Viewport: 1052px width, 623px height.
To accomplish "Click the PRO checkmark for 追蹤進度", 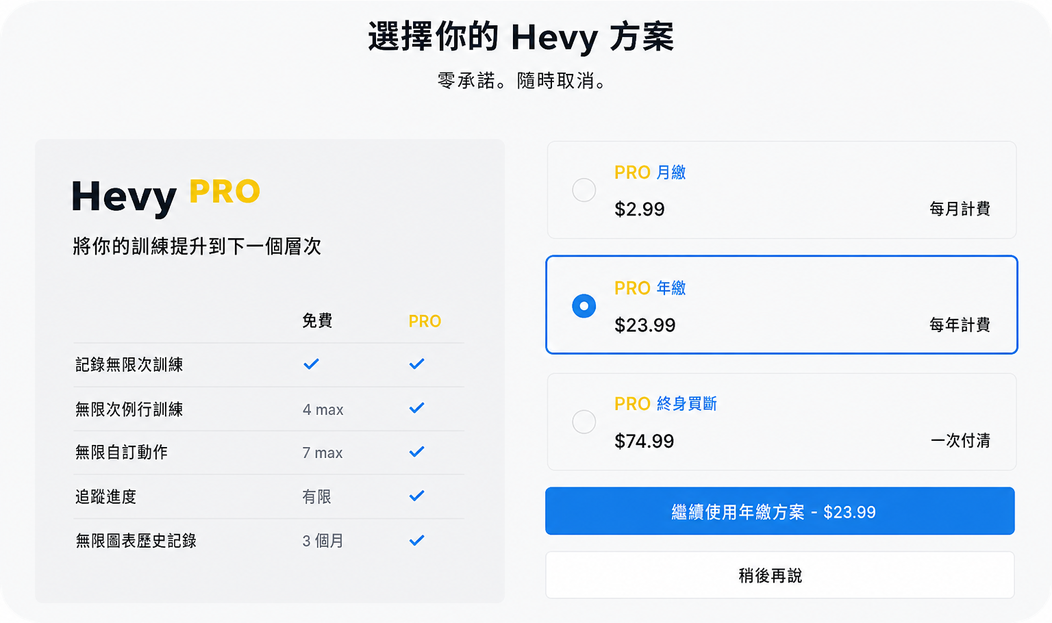I will [x=417, y=496].
